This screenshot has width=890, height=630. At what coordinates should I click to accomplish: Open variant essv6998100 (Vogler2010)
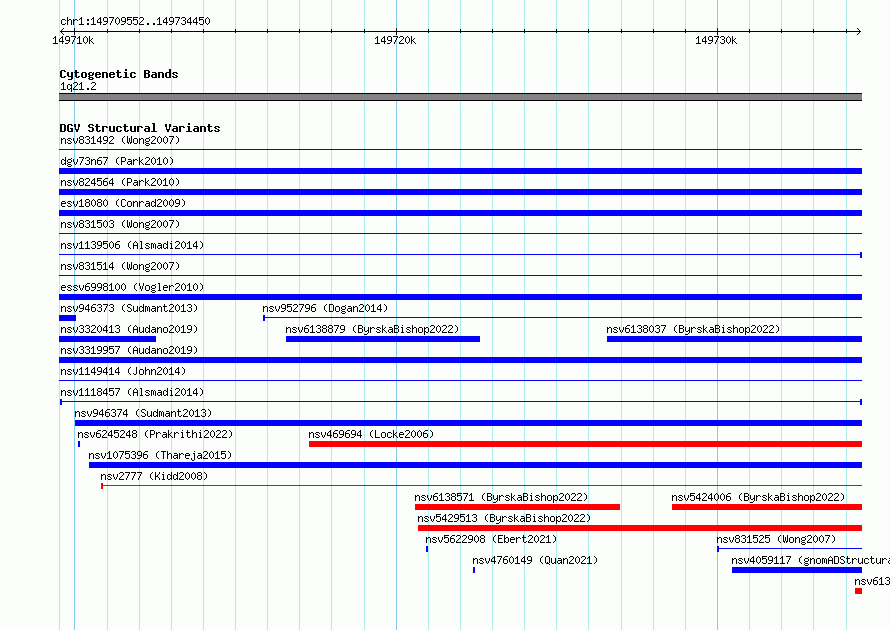point(132,287)
